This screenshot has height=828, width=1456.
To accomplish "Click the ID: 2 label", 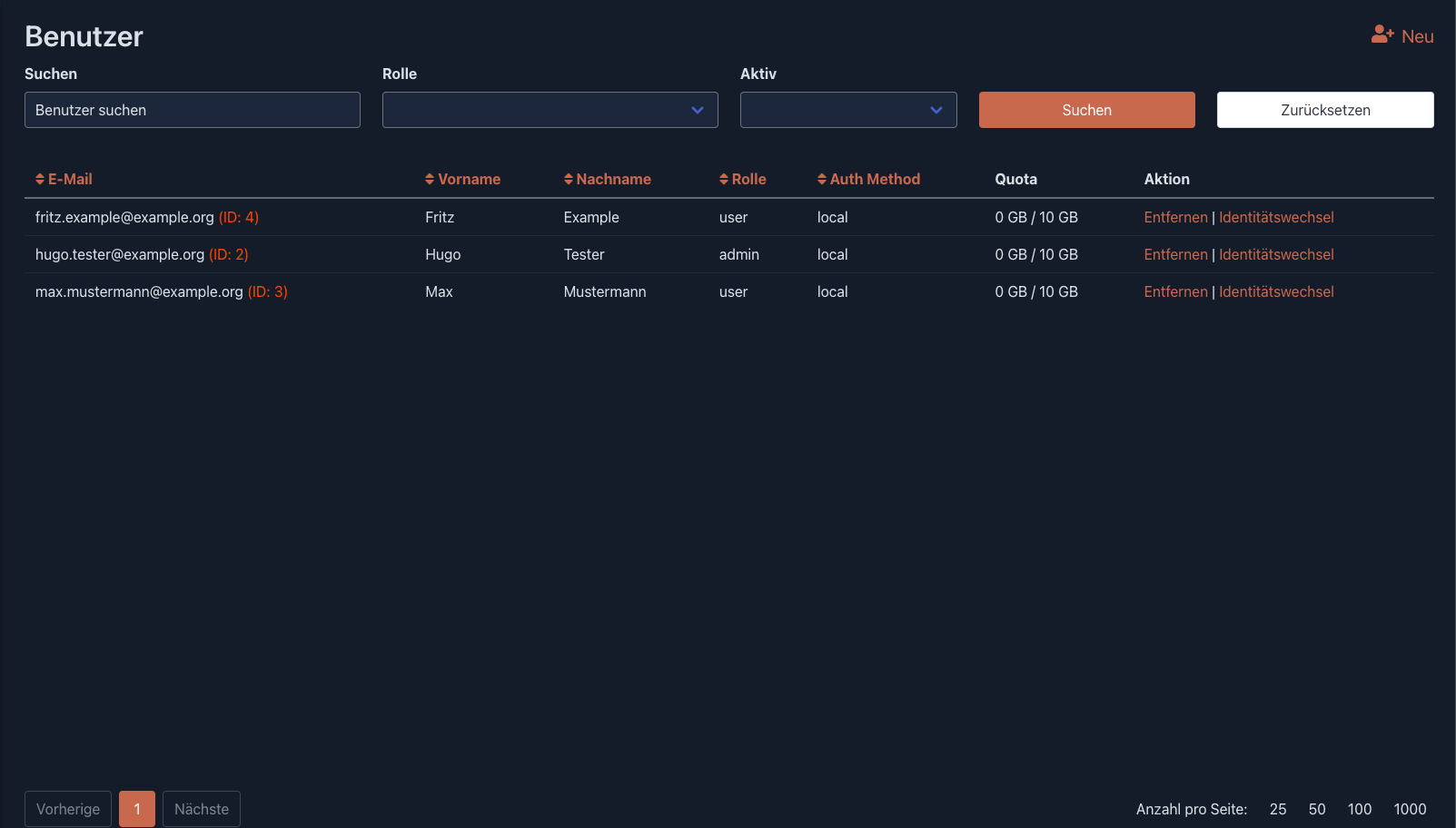I will (229, 254).
